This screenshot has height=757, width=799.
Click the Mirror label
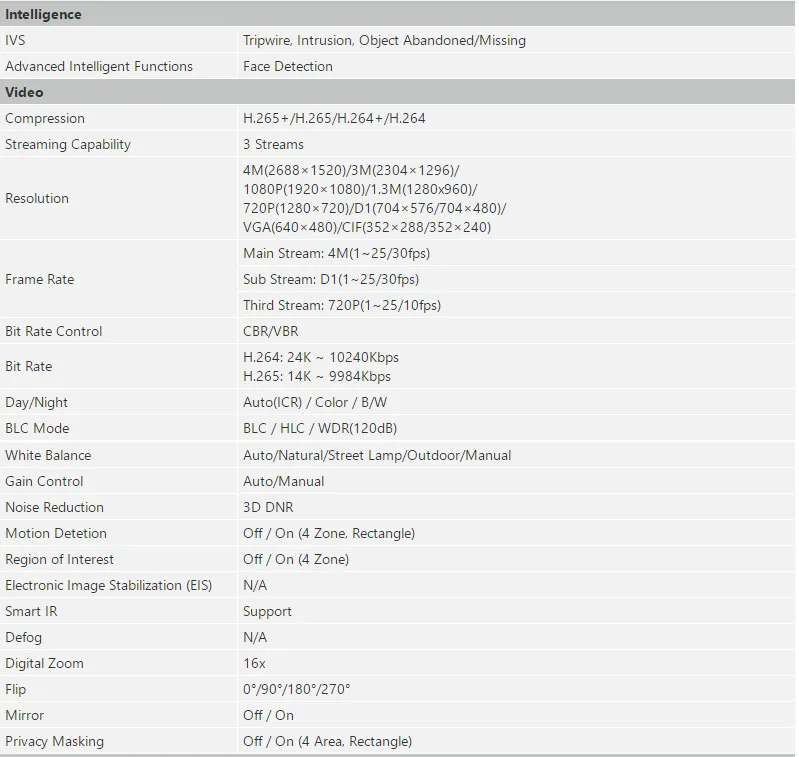click(24, 715)
